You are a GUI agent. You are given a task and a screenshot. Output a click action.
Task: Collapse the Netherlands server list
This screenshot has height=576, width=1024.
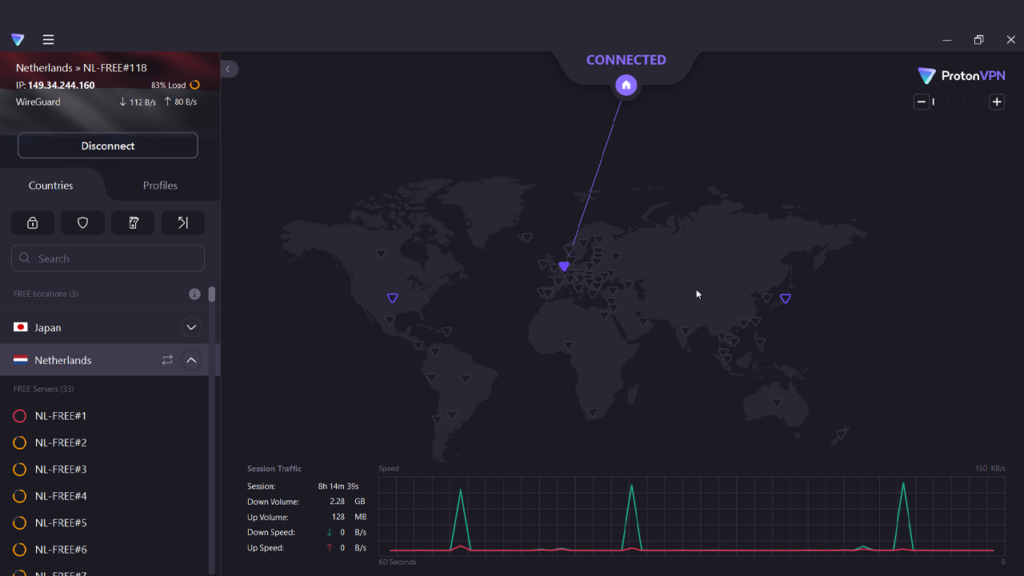pyautogui.click(x=191, y=360)
